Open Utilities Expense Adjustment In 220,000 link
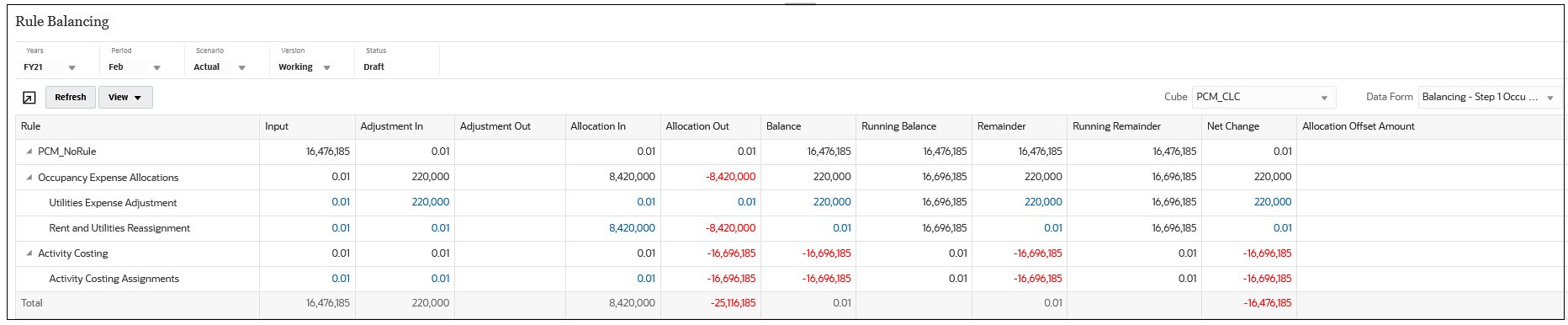 click(430, 202)
